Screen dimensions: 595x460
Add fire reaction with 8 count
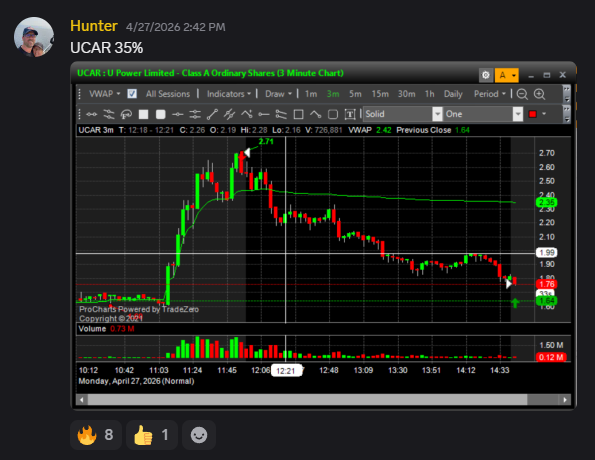coord(96,435)
